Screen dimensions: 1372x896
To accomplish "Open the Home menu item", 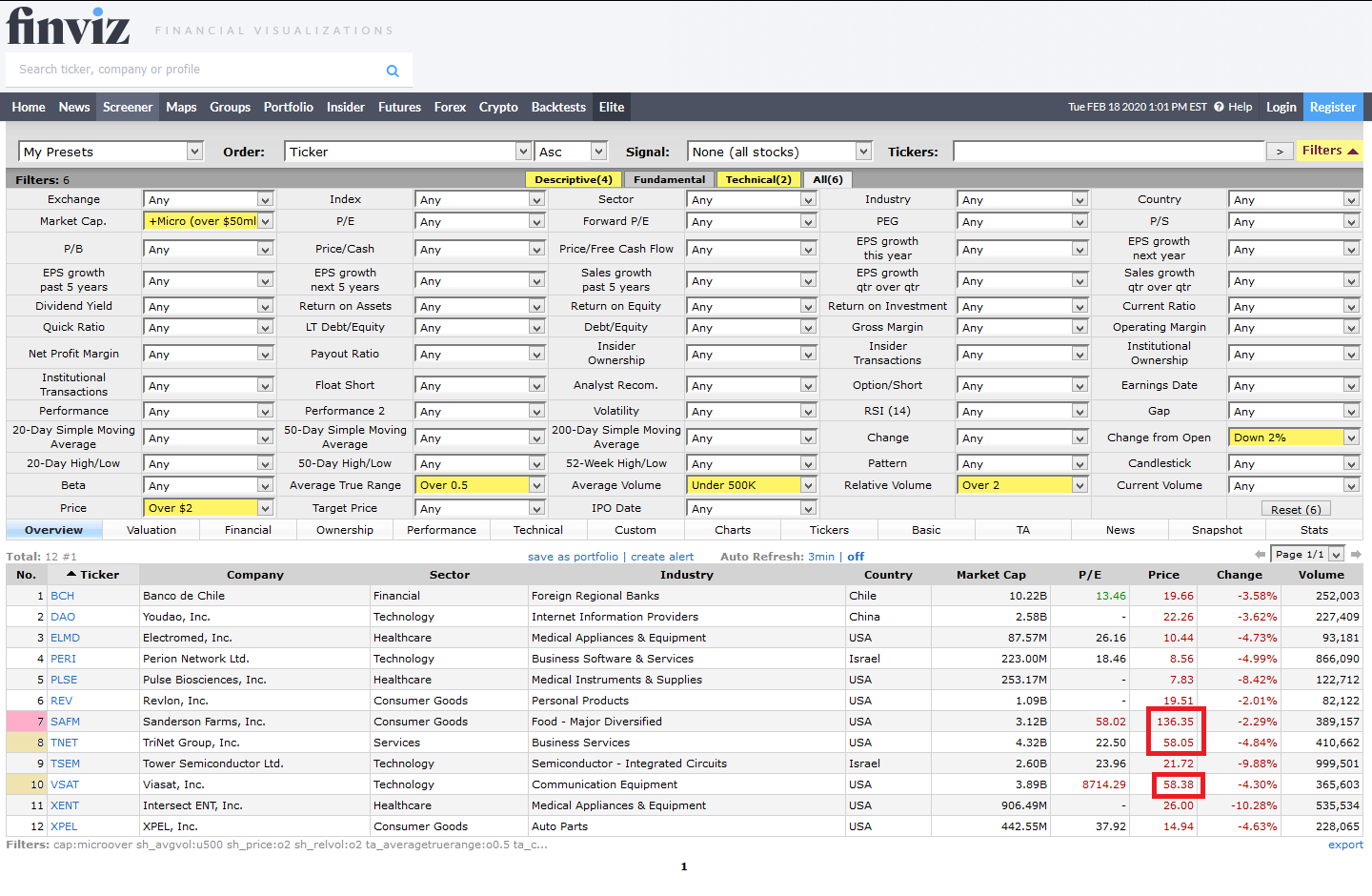I will (x=29, y=107).
